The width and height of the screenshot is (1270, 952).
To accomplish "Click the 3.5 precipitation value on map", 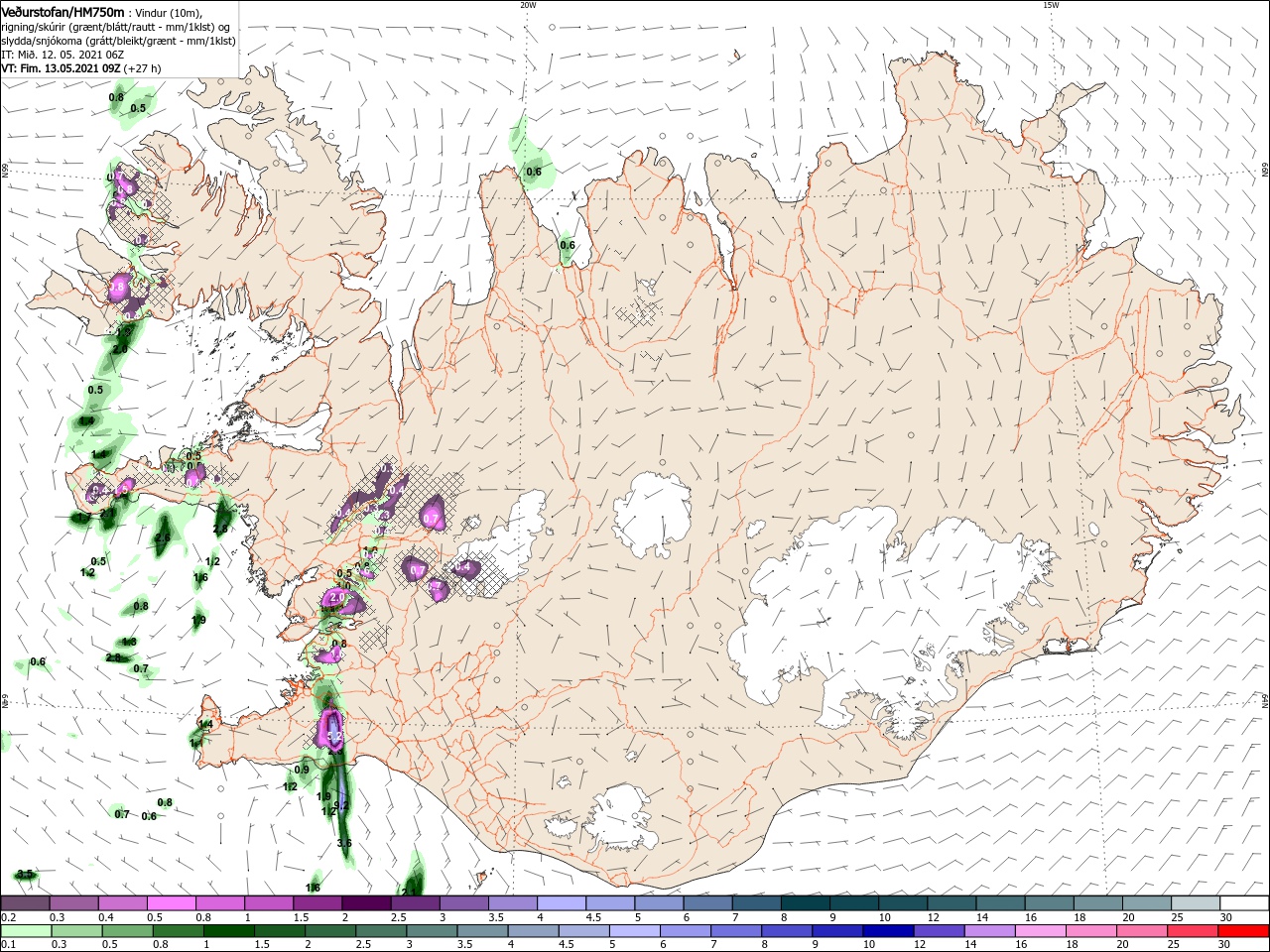I will coord(26,874).
